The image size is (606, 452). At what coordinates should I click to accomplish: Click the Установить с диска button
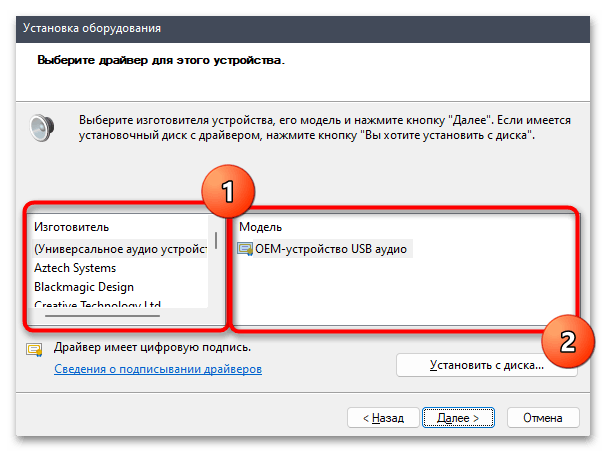coord(487,365)
